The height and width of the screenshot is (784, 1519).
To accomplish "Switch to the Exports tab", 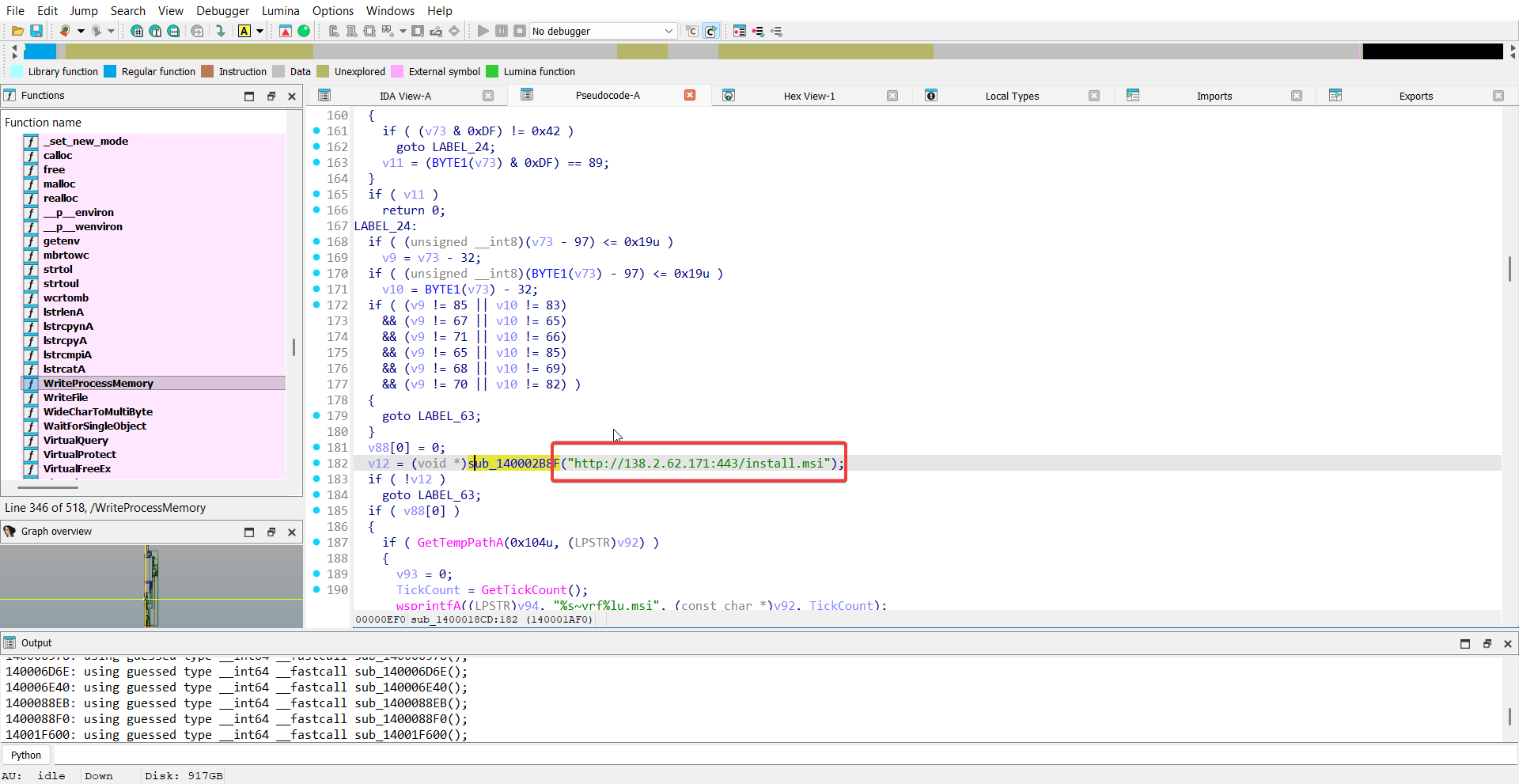I will point(1416,96).
